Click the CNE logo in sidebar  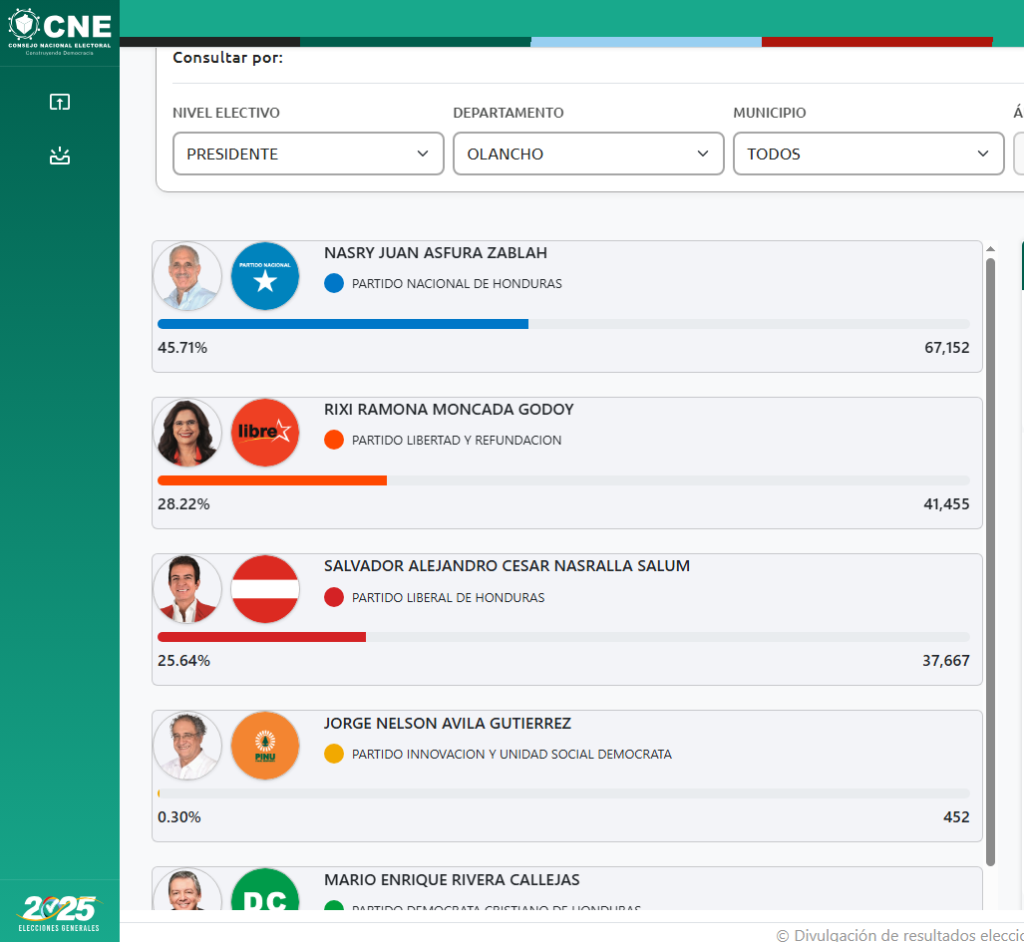click(59, 31)
